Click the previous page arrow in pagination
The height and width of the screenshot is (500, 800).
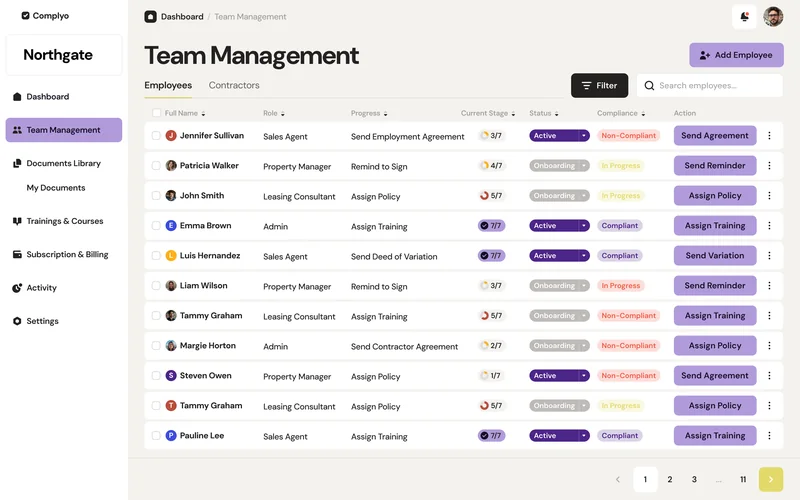(618, 479)
